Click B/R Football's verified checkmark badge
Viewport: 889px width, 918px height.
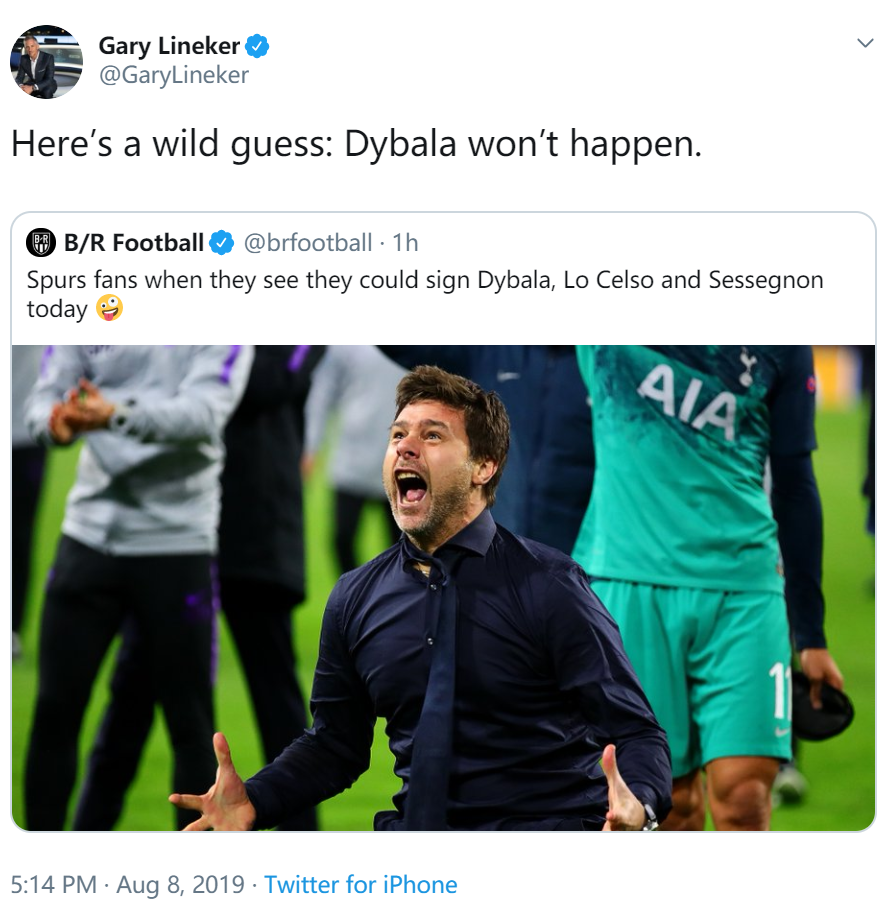[x=222, y=242]
